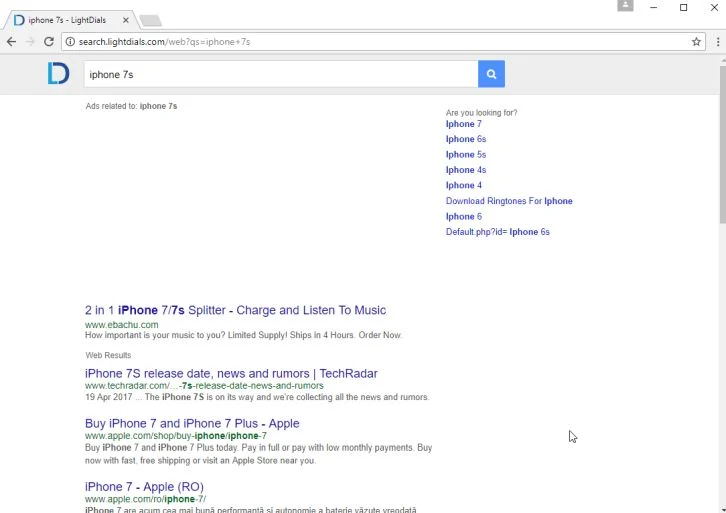Click the LightDials logo
This screenshot has width=726, height=513.
(59, 74)
